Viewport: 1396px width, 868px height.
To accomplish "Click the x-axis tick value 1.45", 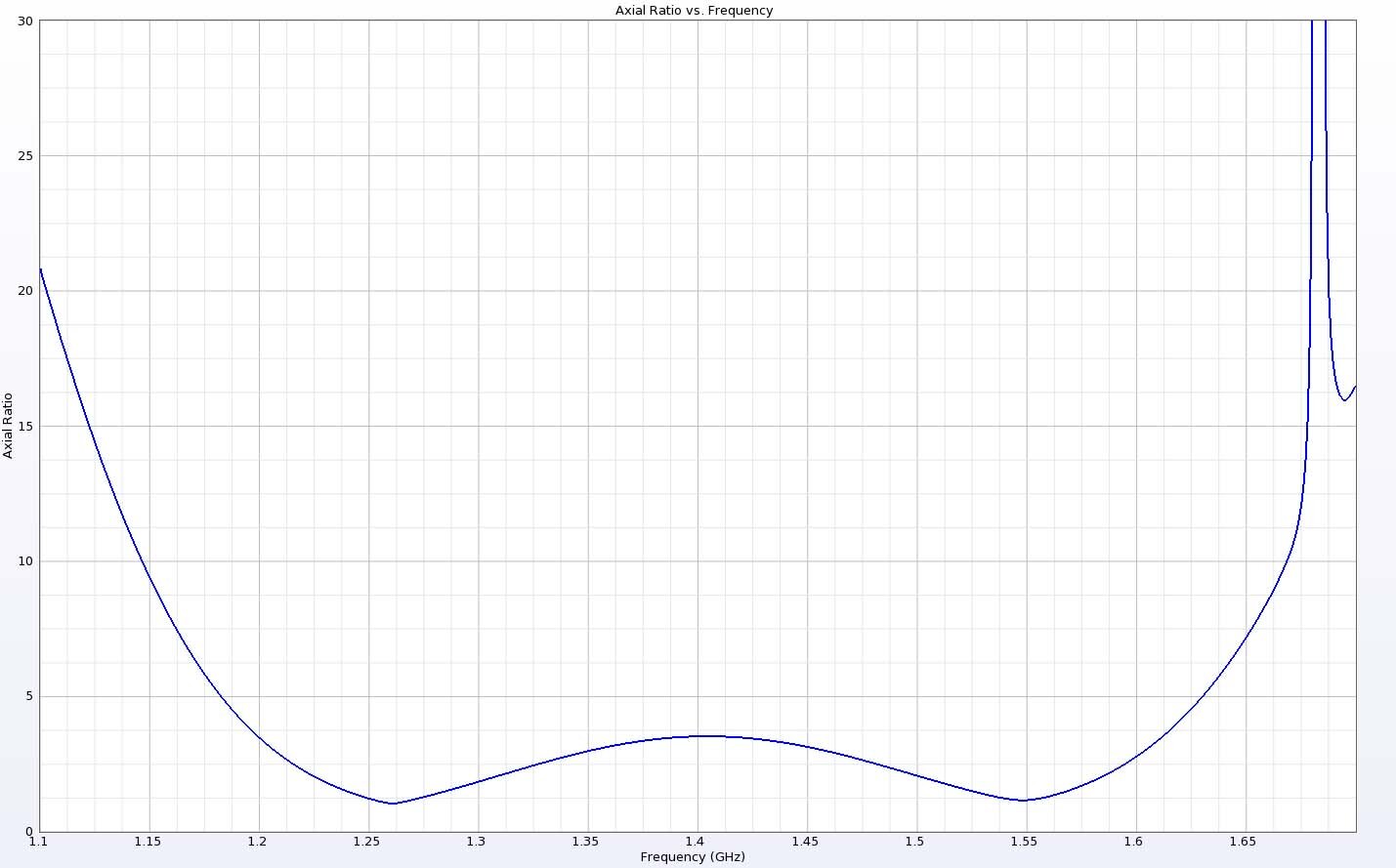I will click(805, 842).
